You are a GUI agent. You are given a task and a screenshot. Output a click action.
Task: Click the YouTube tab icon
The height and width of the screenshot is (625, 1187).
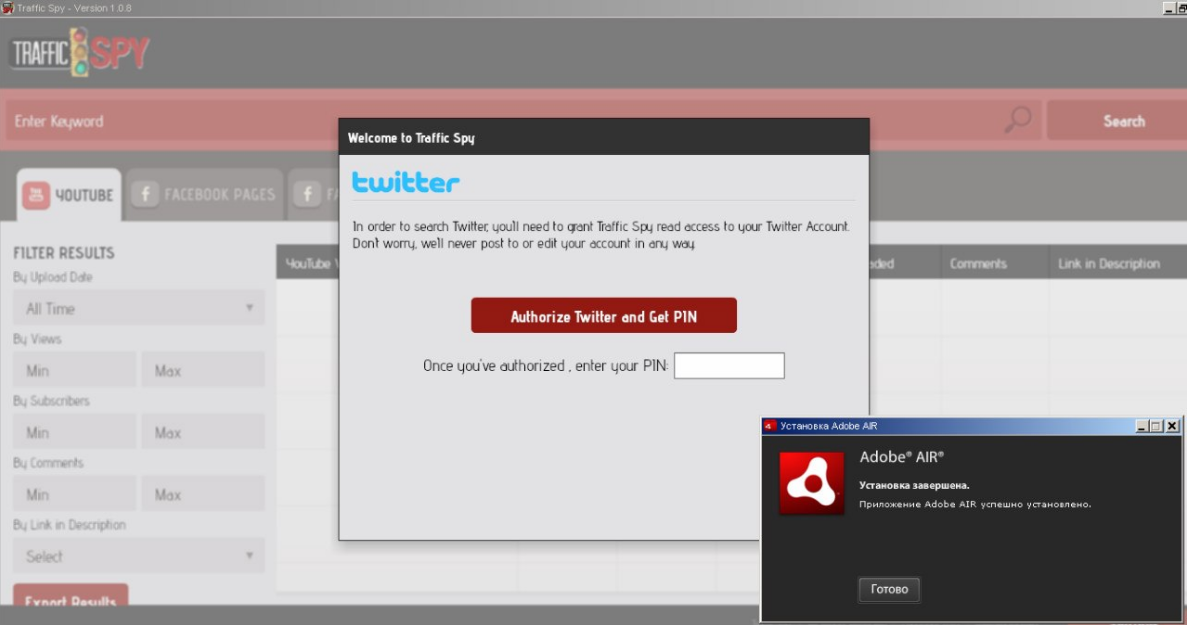(x=36, y=195)
